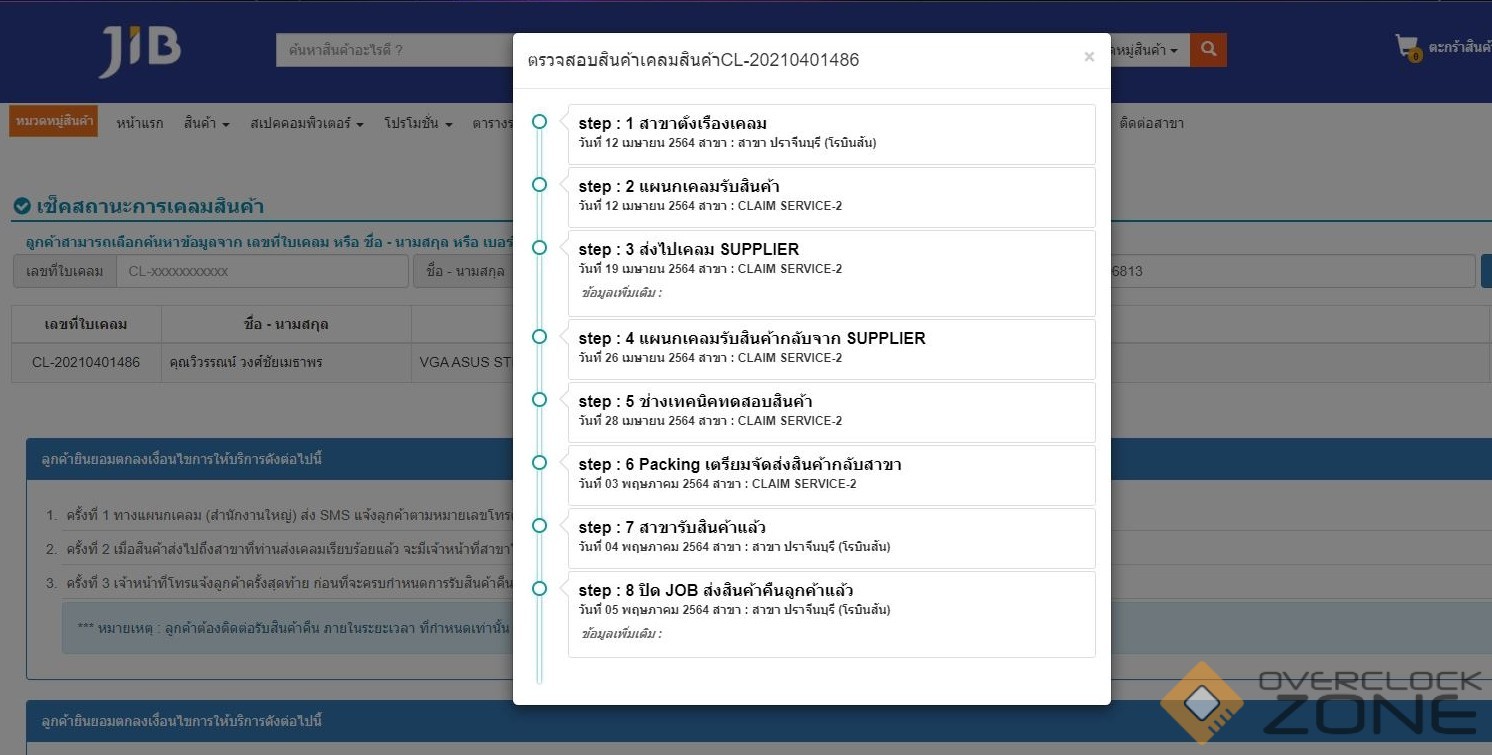
Task: Open the orange หมวดหมู่สินค้า menu button
Action: click(54, 122)
